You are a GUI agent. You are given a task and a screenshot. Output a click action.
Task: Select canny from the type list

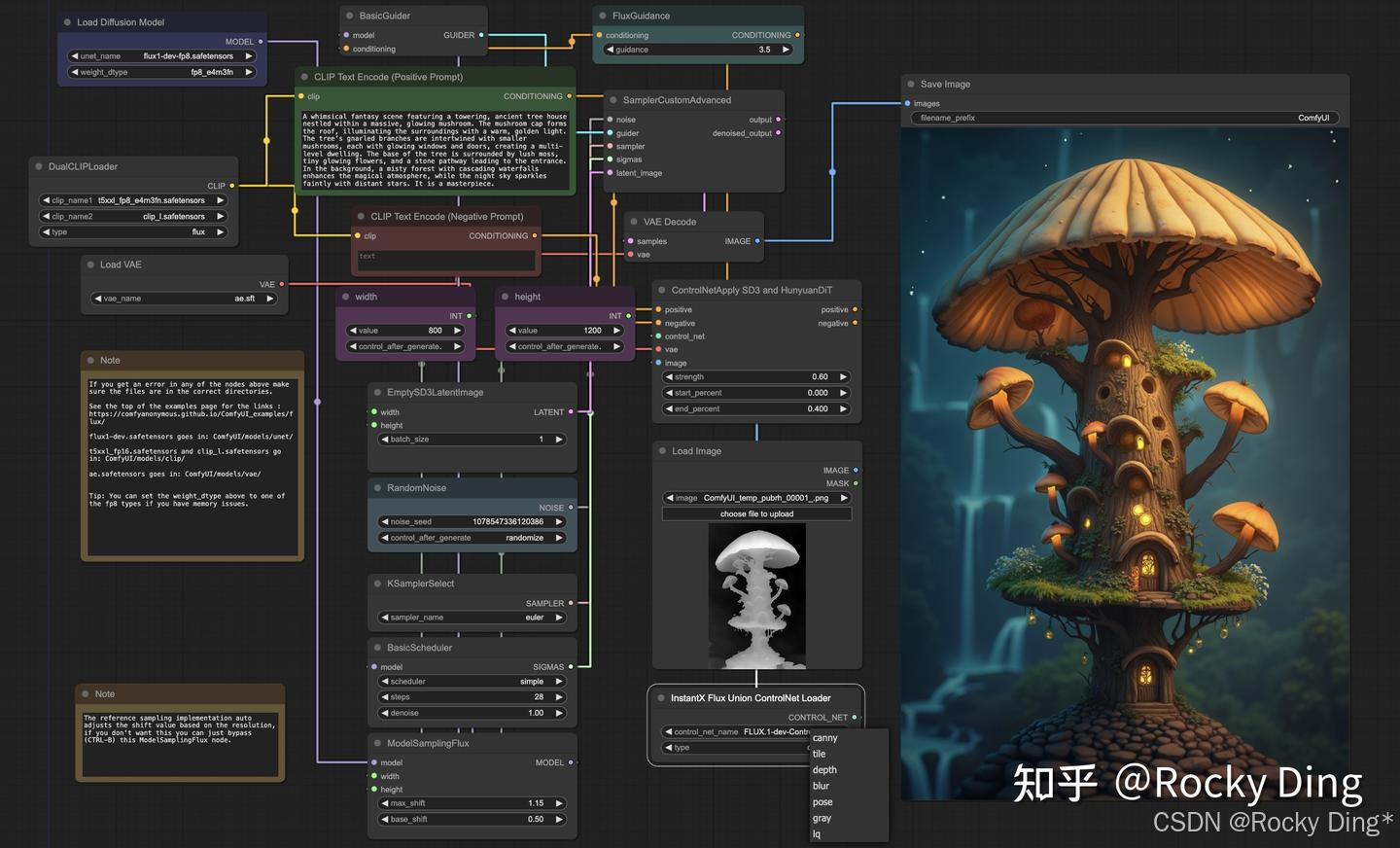click(x=824, y=738)
